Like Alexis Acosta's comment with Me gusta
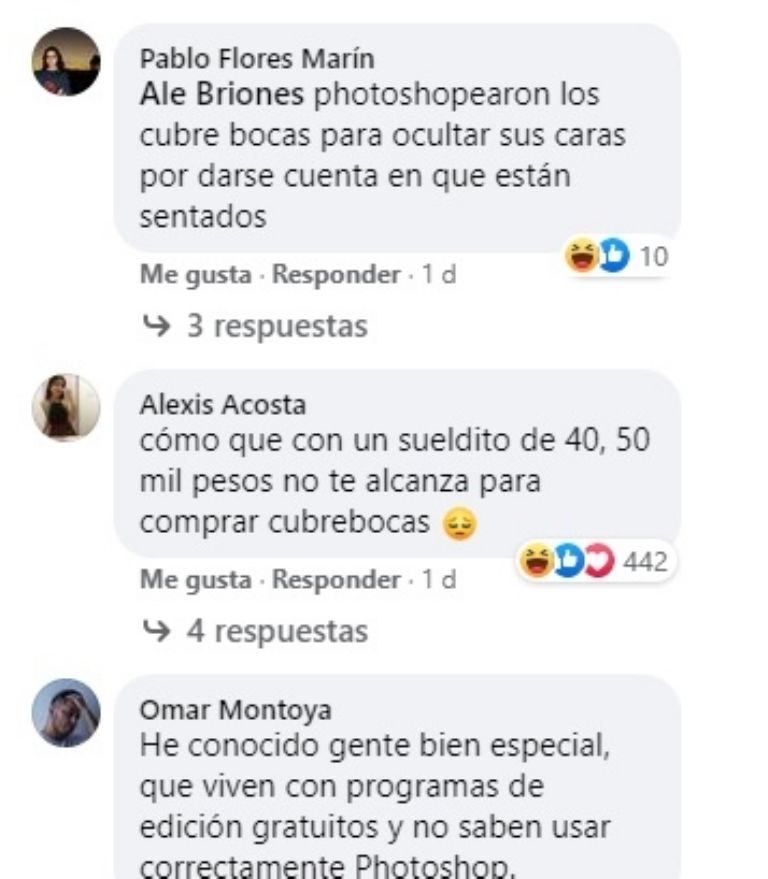768x879 pixels. point(196,580)
